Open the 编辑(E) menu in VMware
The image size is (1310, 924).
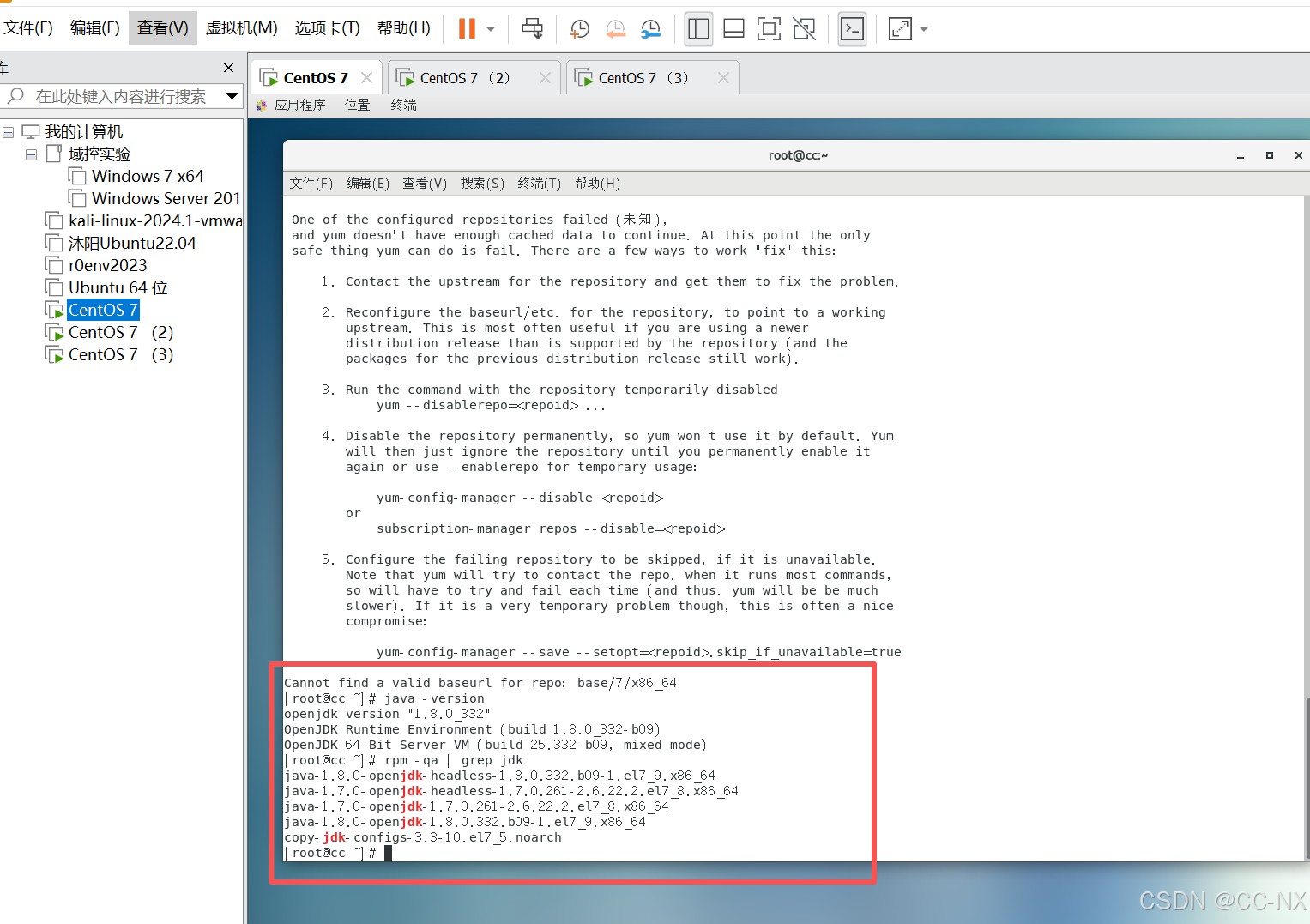(94, 27)
